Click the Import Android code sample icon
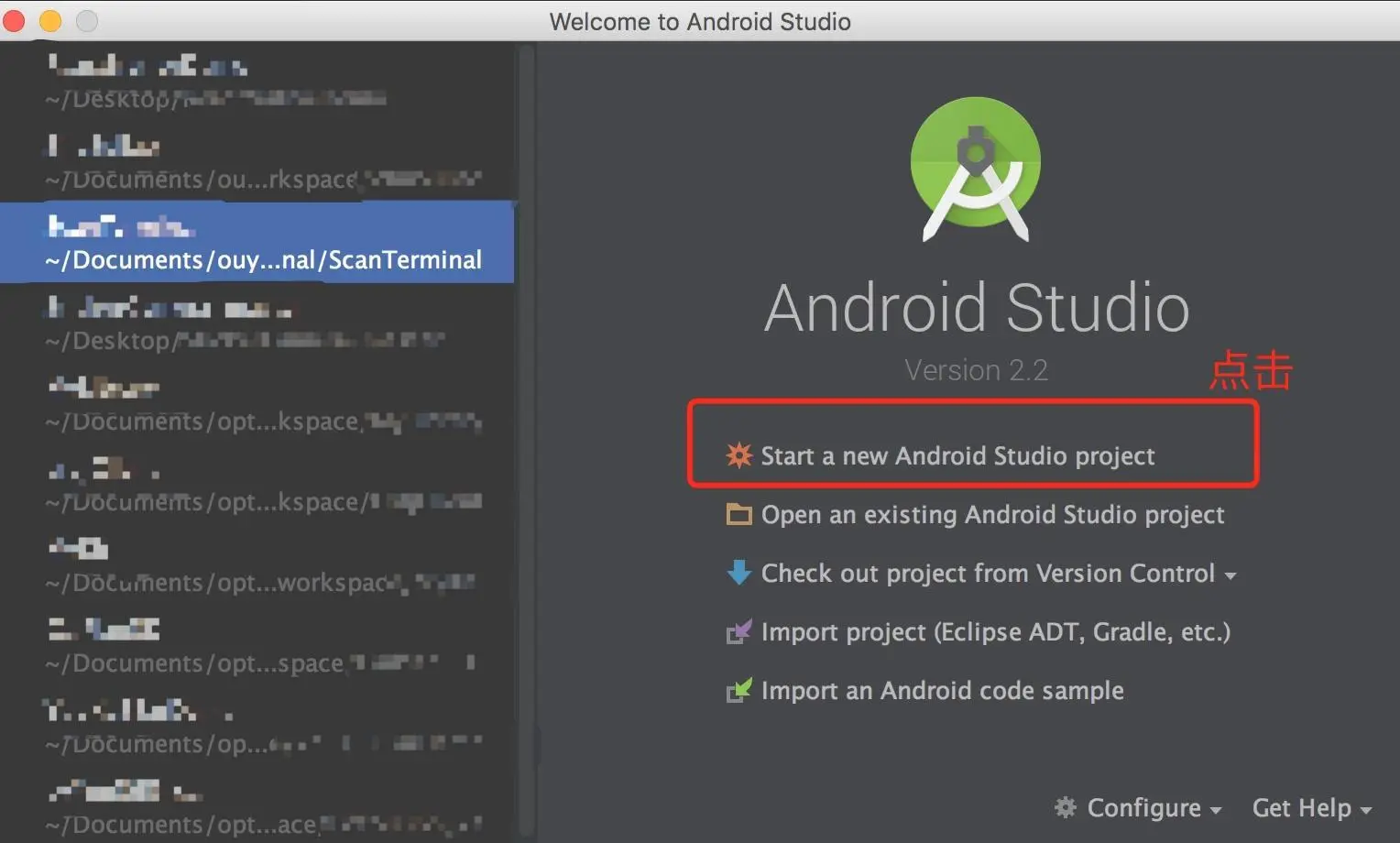The image size is (1400, 843). click(x=738, y=690)
